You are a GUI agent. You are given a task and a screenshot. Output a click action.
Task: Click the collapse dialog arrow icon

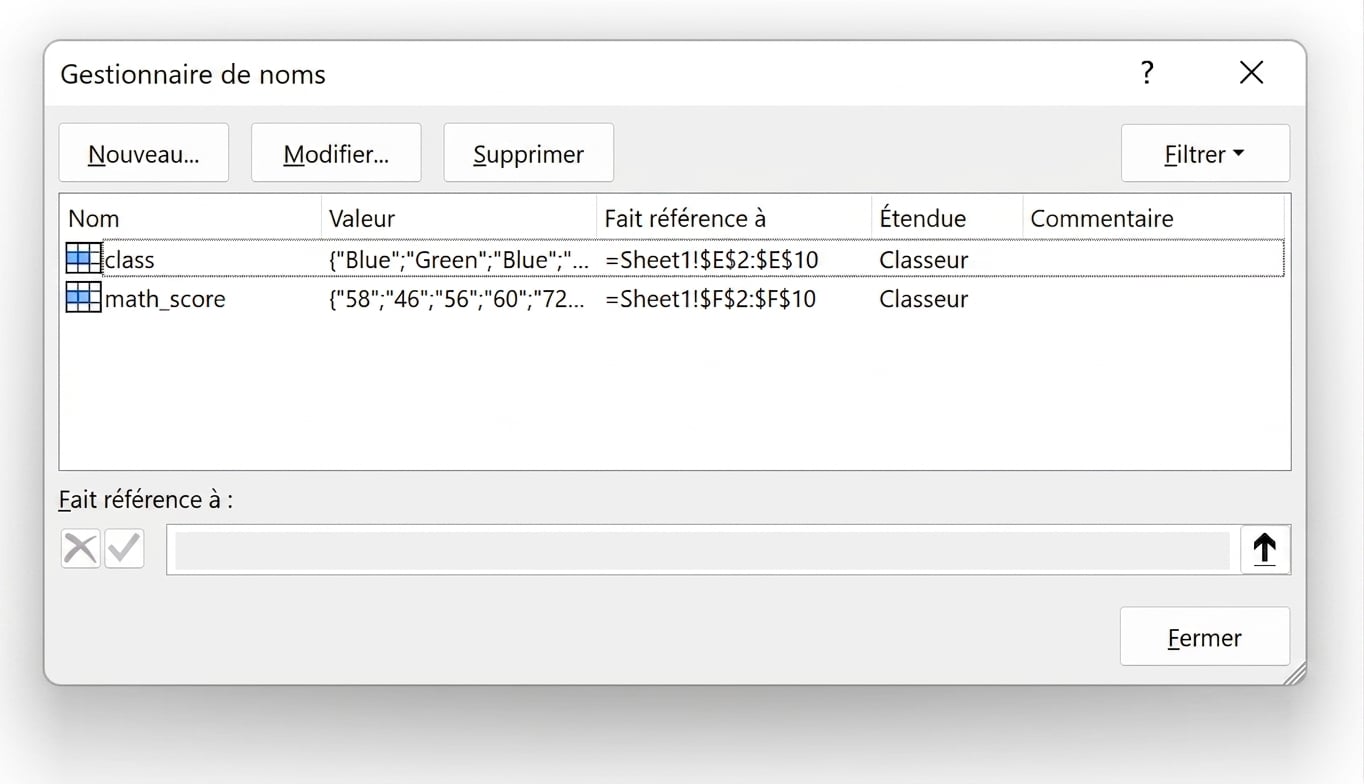[1265, 549]
